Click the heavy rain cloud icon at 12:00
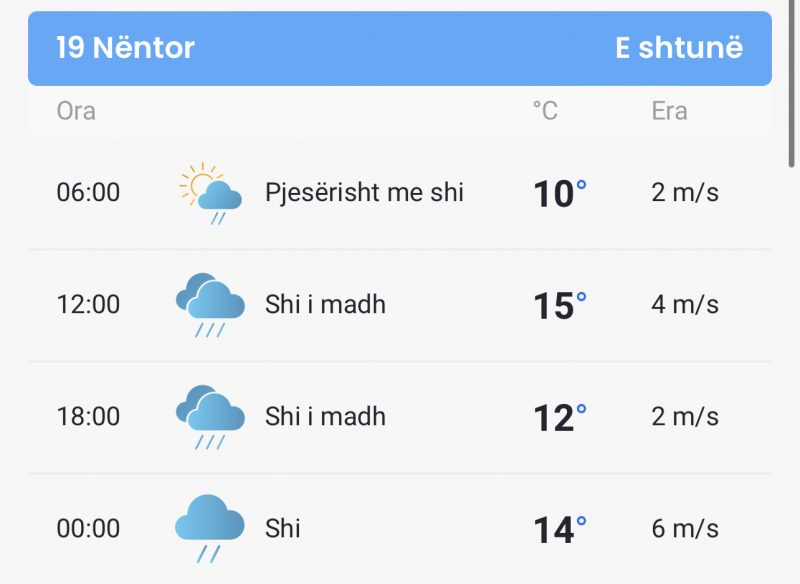Image resolution: width=800 pixels, height=584 pixels. (x=210, y=305)
